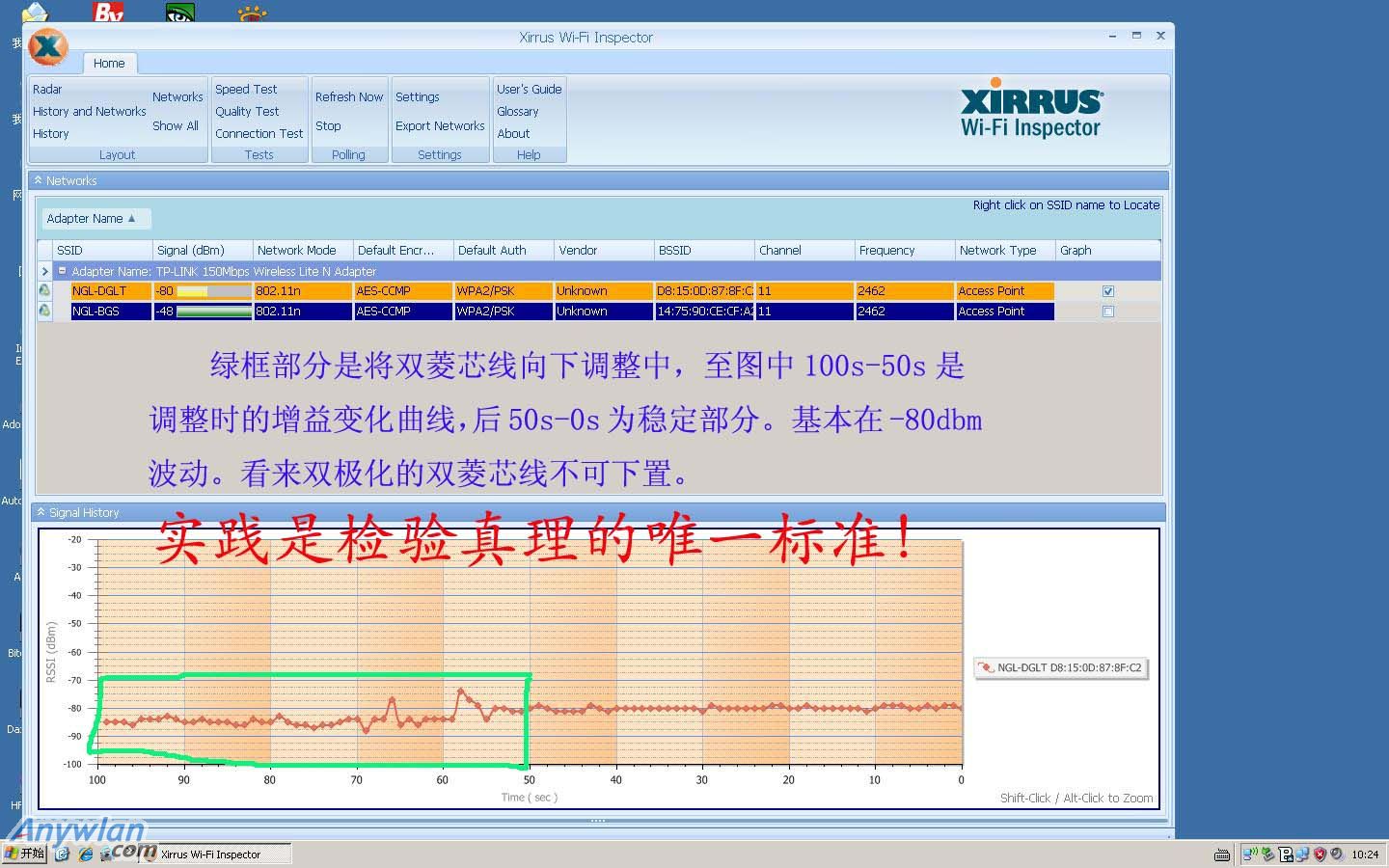This screenshot has height=868, width=1389.
Task: Check Graph checkbox for NGL-BGS
Action: 1108,312
